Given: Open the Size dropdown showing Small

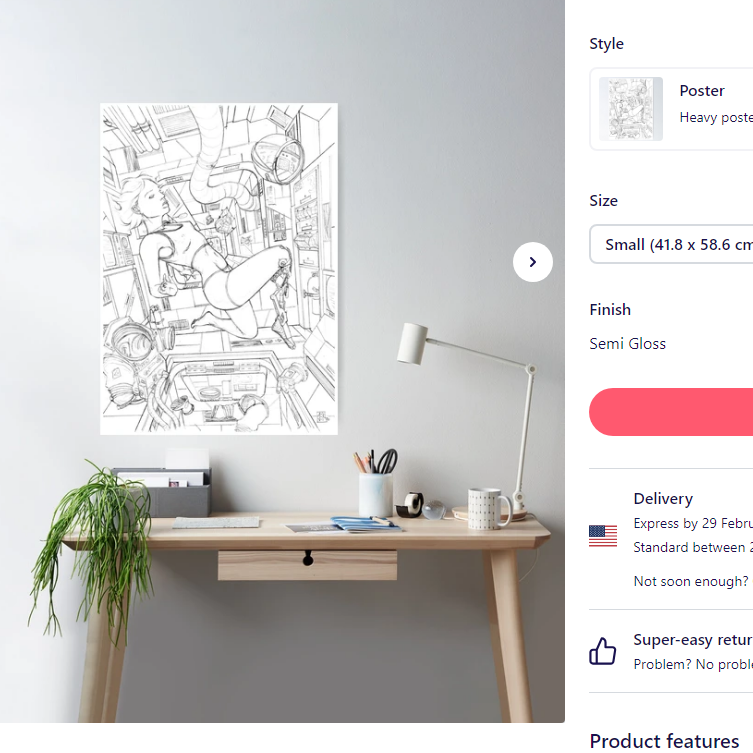Looking at the screenshot, I should coord(671,244).
